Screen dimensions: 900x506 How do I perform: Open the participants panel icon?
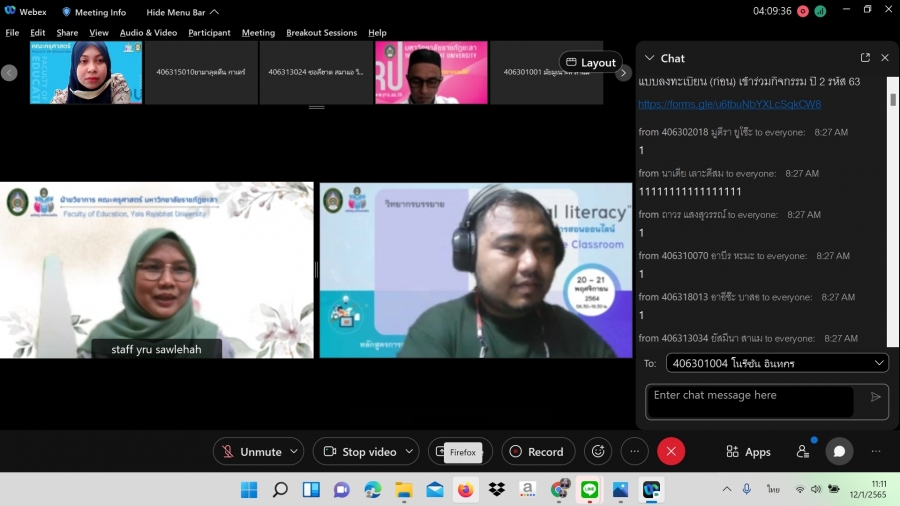coord(803,452)
